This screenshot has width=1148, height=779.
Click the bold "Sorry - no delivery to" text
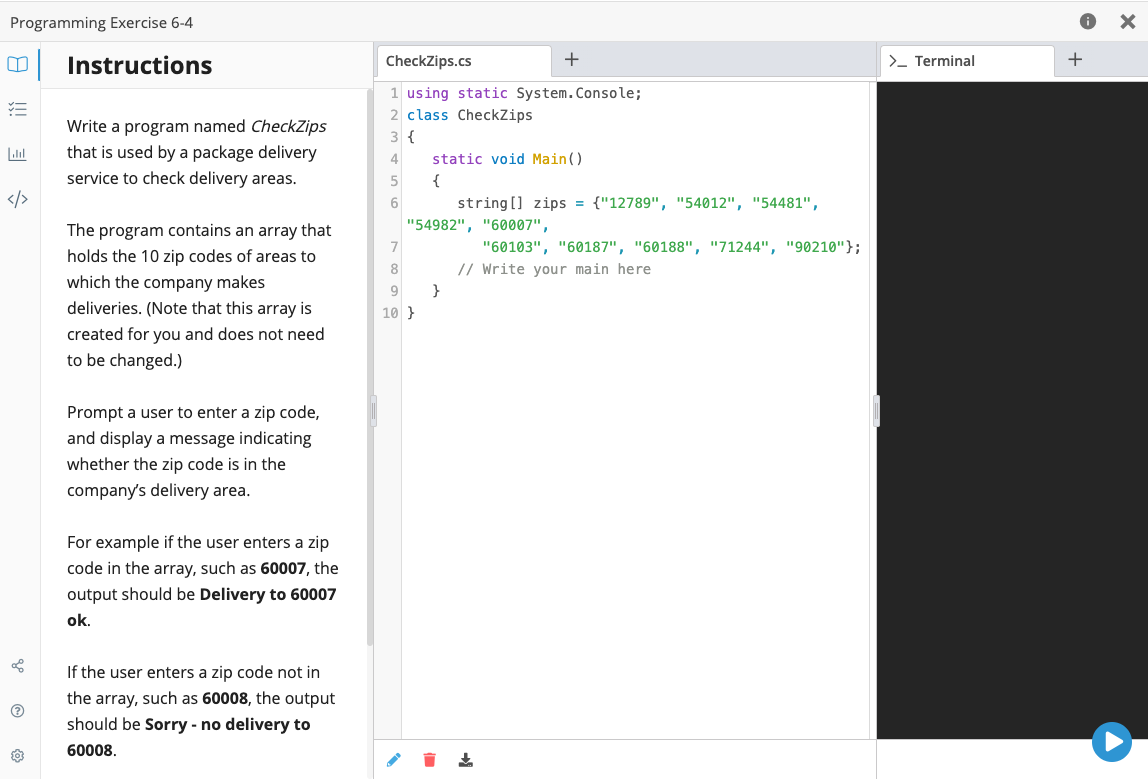(x=228, y=725)
